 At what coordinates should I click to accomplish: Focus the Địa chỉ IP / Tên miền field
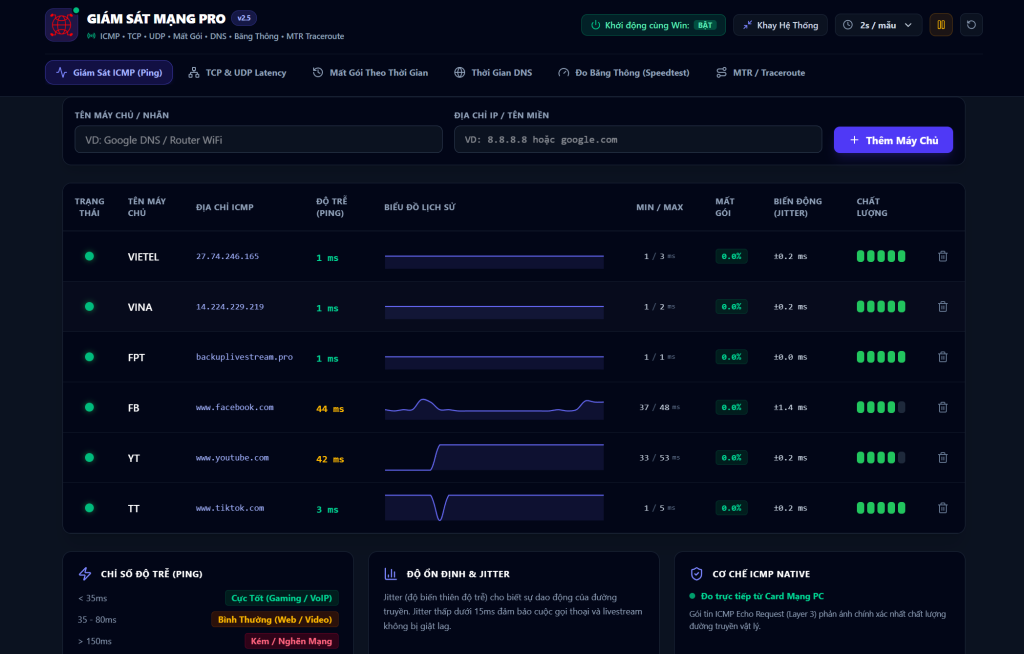[x=637, y=139]
